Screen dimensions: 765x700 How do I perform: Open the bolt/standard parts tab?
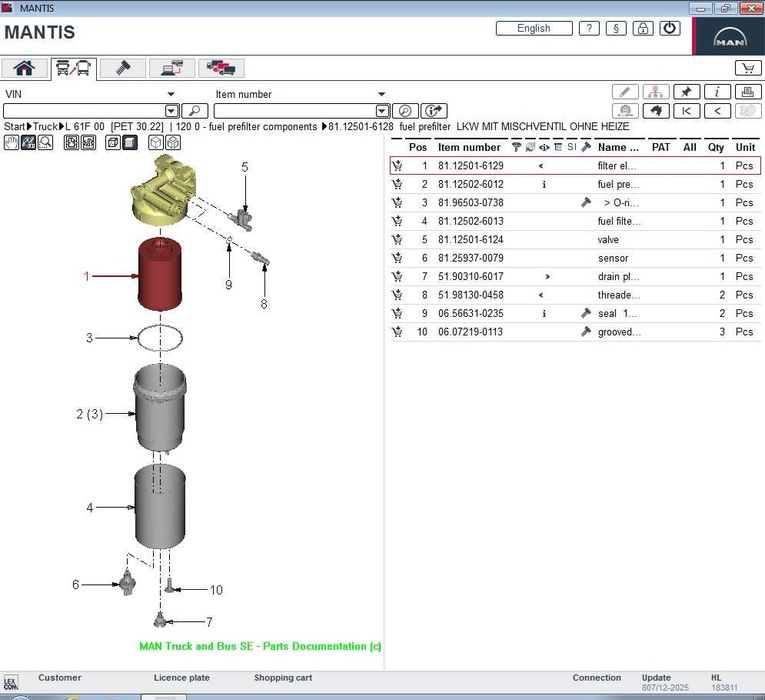122,68
